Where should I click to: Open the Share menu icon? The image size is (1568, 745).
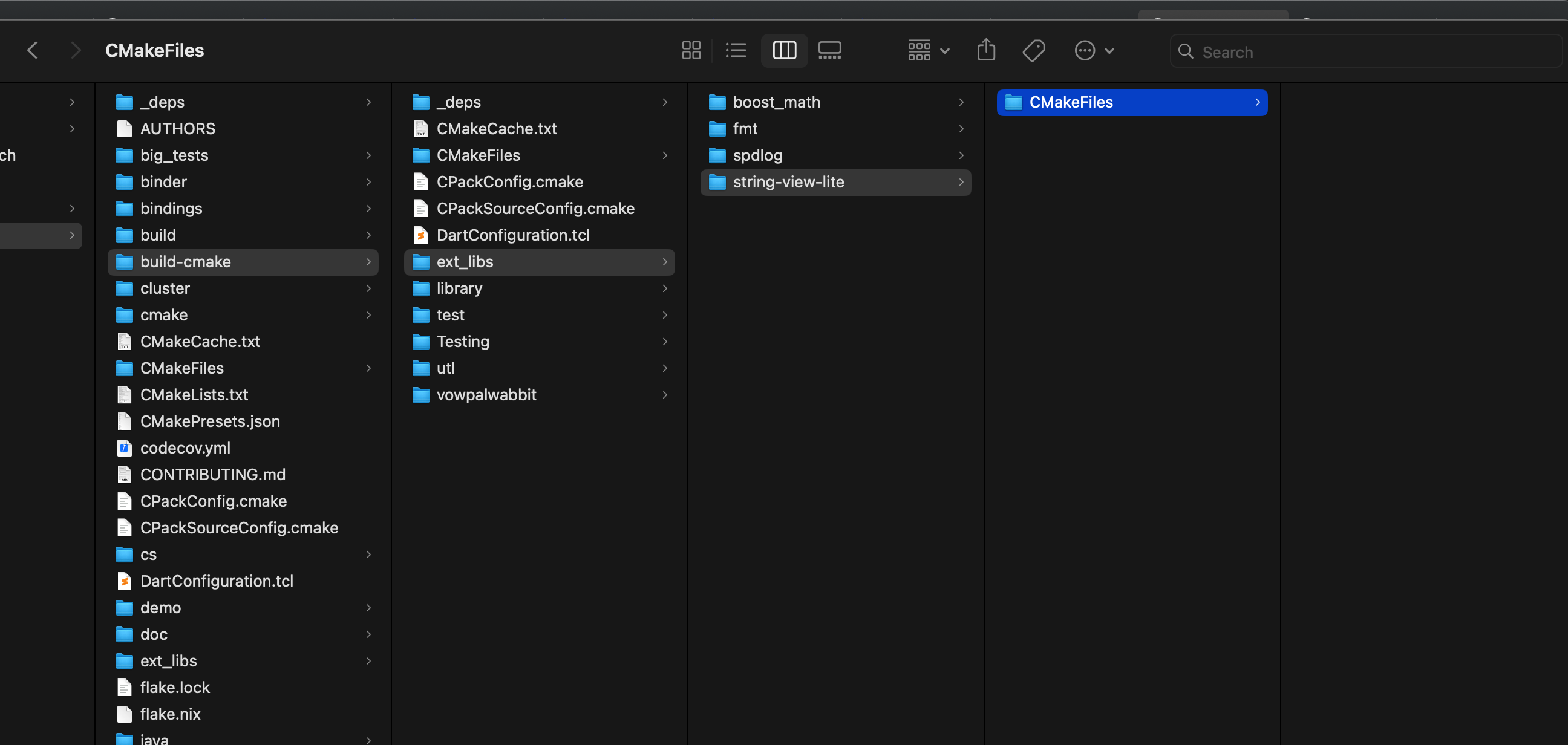pos(986,50)
